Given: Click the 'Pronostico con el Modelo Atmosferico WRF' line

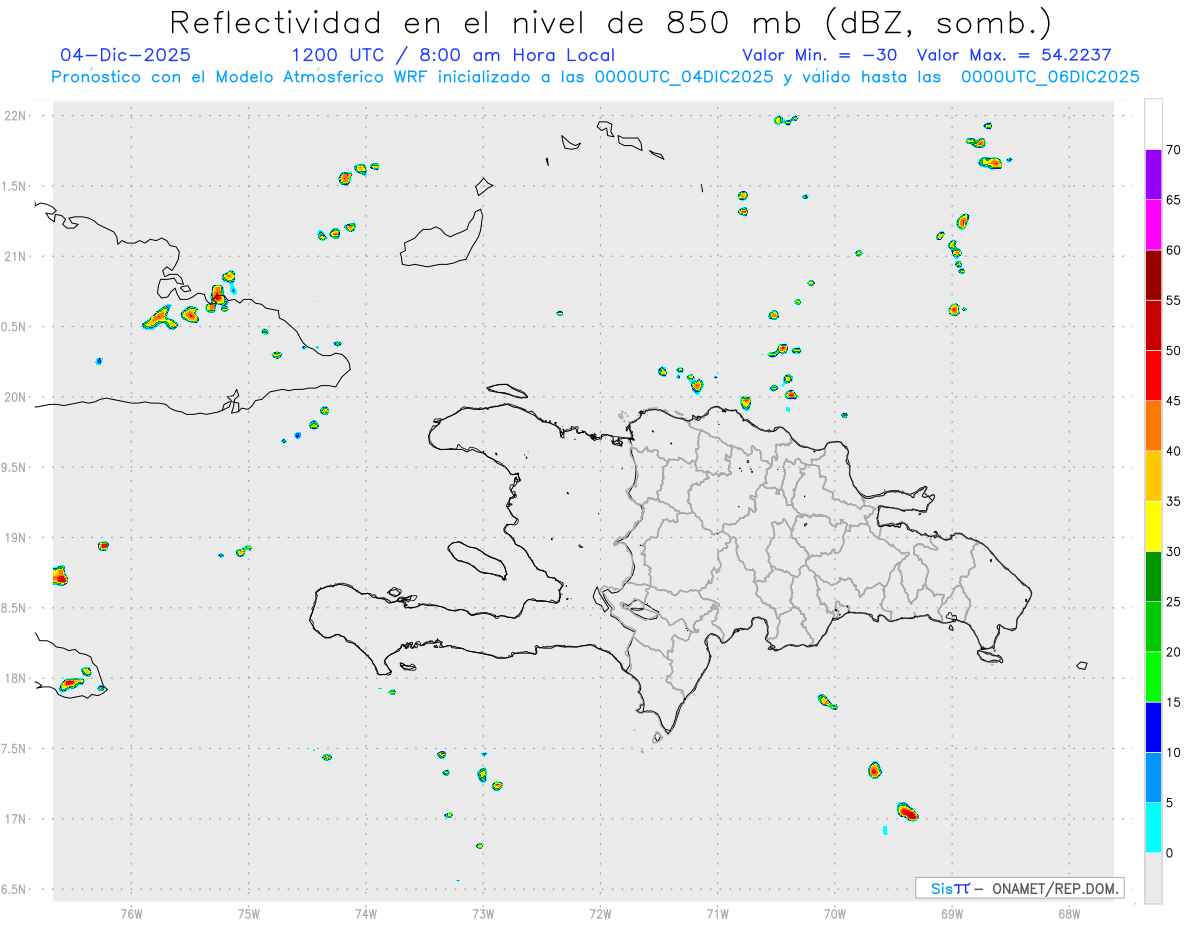Looking at the screenshot, I should point(595,77).
